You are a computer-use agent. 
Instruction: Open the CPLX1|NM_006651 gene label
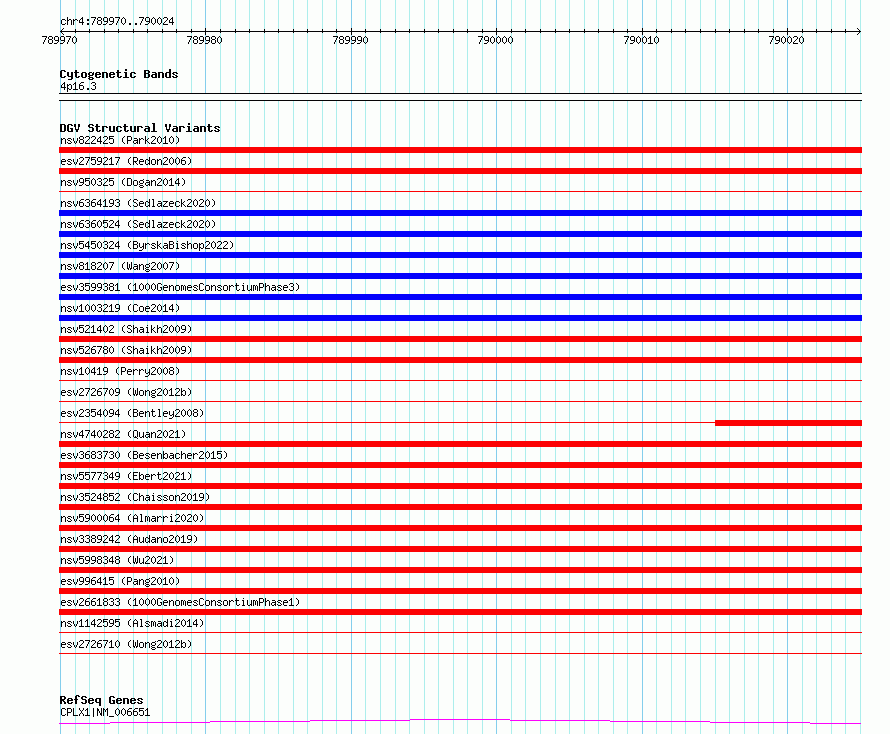[x=105, y=712]
